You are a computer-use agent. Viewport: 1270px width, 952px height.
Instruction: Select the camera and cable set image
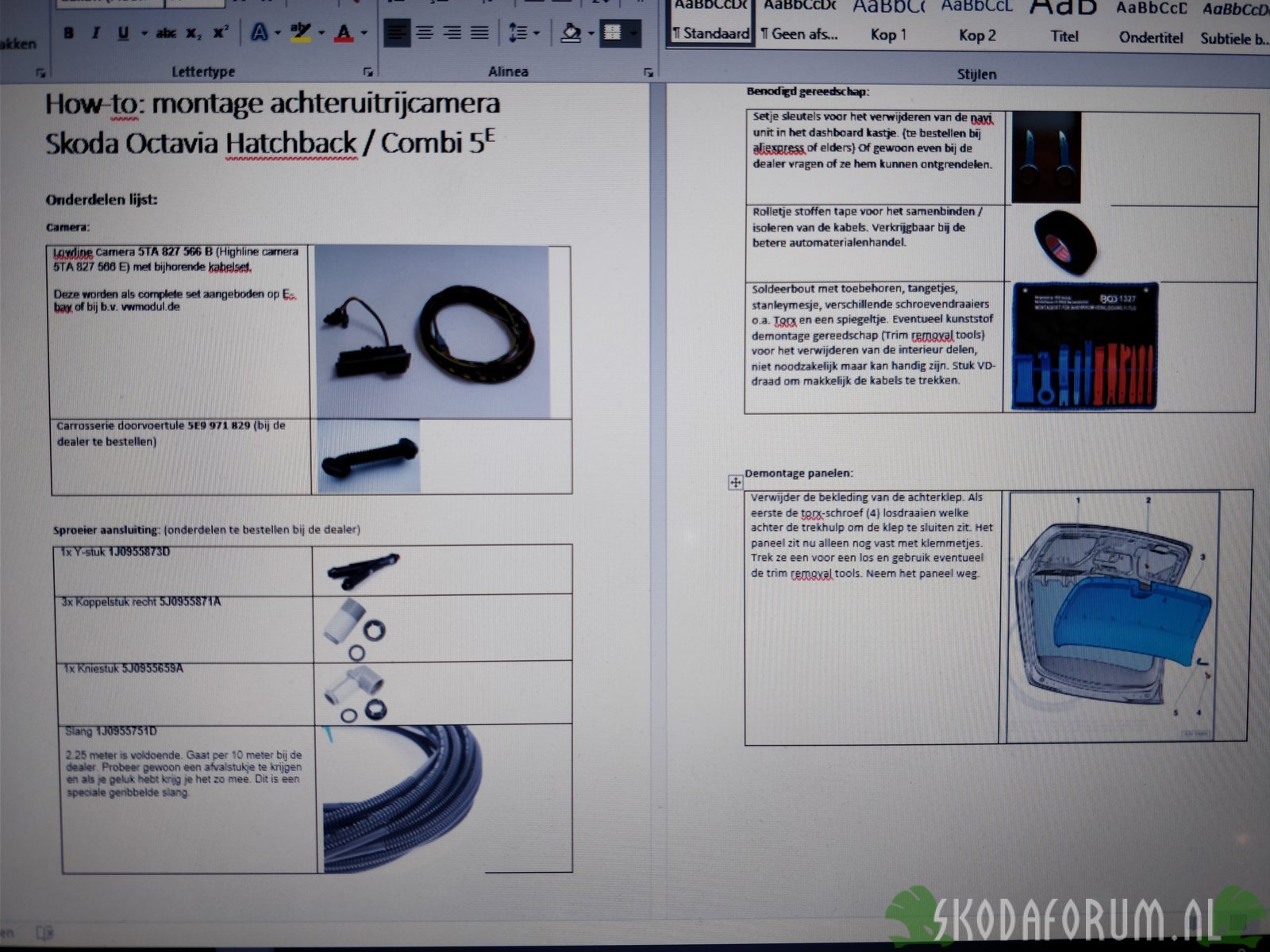(x=433, y=332)
